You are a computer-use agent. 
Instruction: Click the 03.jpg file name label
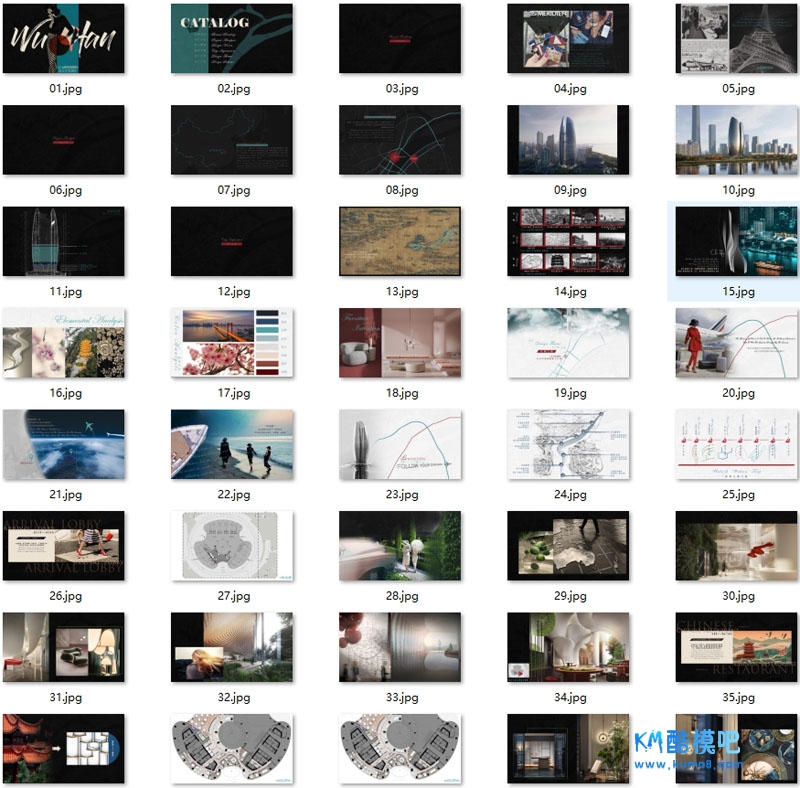pos(401,89)
